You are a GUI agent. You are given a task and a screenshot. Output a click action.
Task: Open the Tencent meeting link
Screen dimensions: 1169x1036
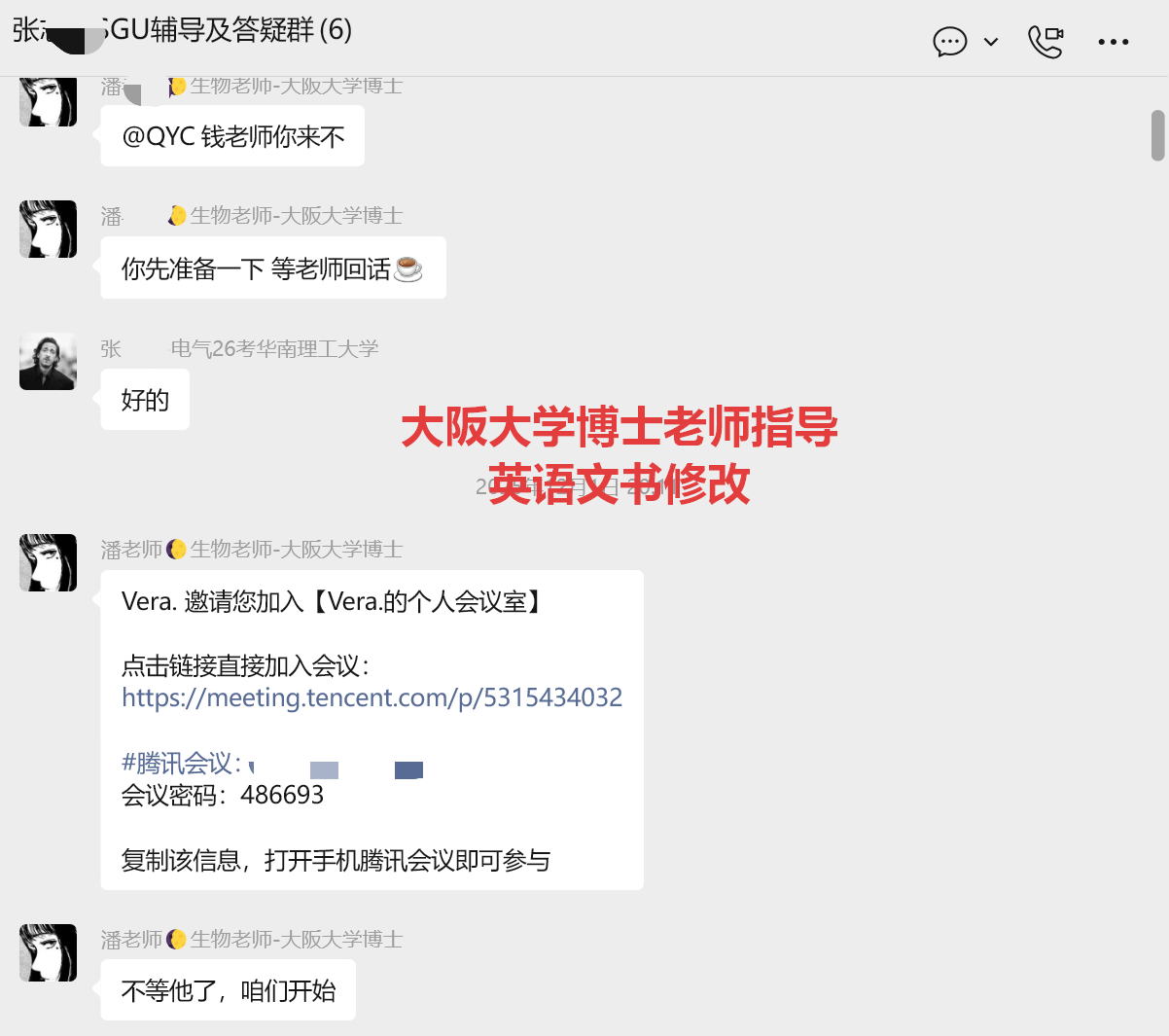372,697
